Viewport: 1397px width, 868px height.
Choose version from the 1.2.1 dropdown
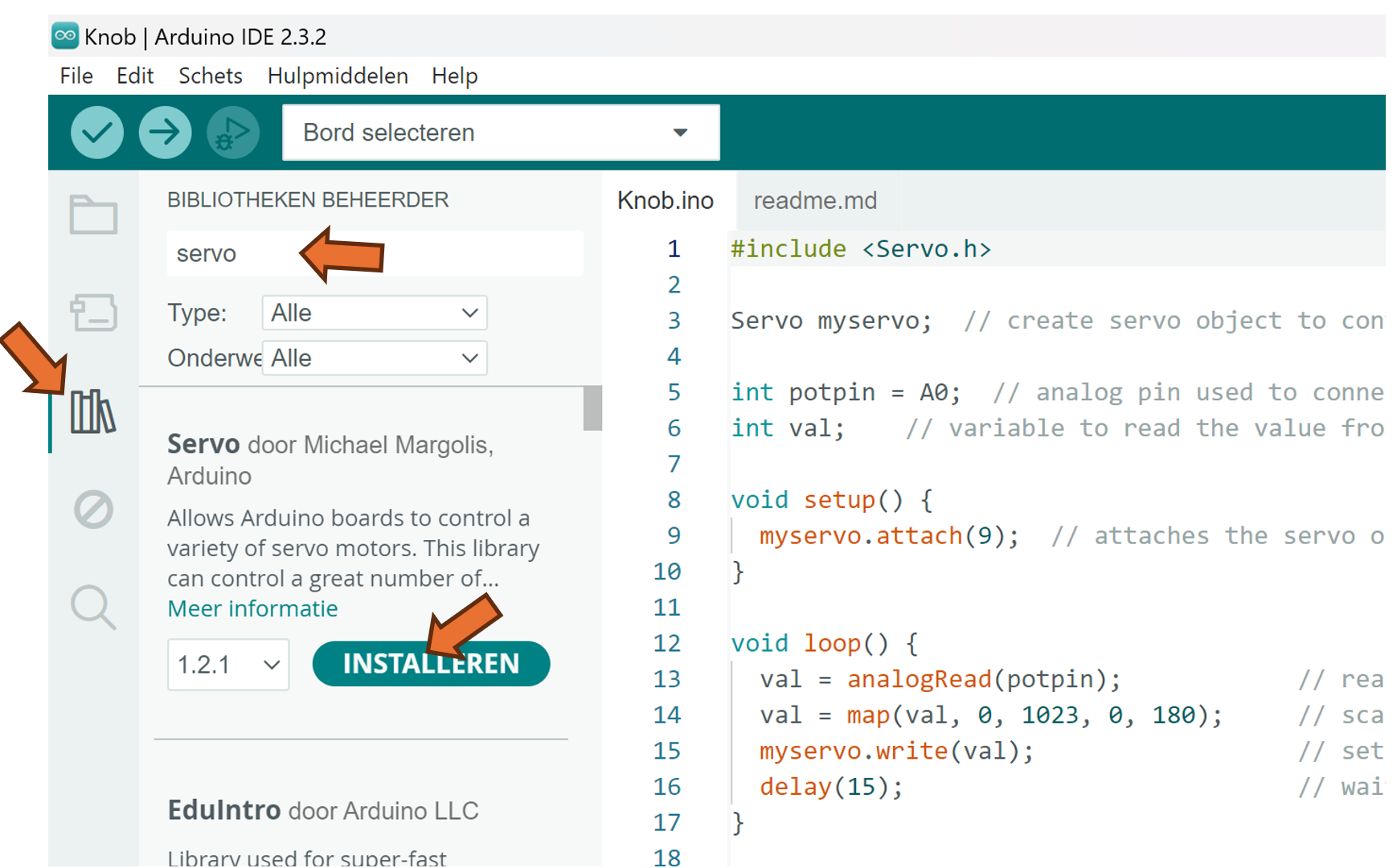tap(228, 665)
